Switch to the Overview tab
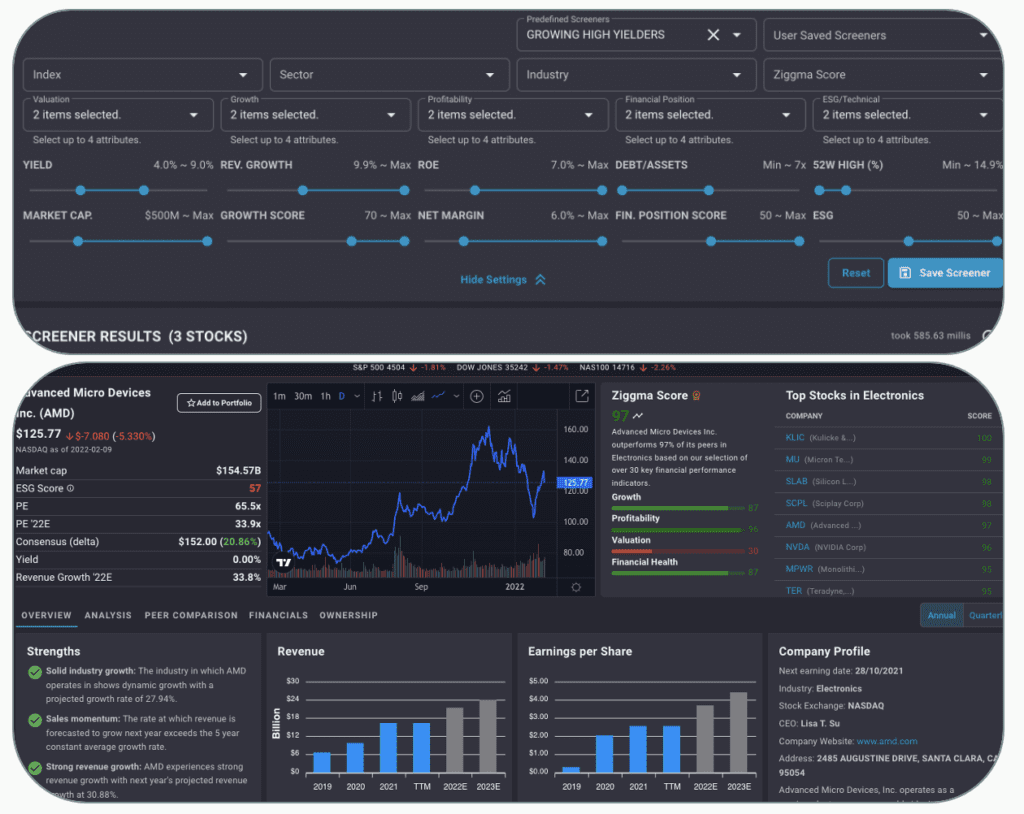1024x814 pixels. click(46, 615)
